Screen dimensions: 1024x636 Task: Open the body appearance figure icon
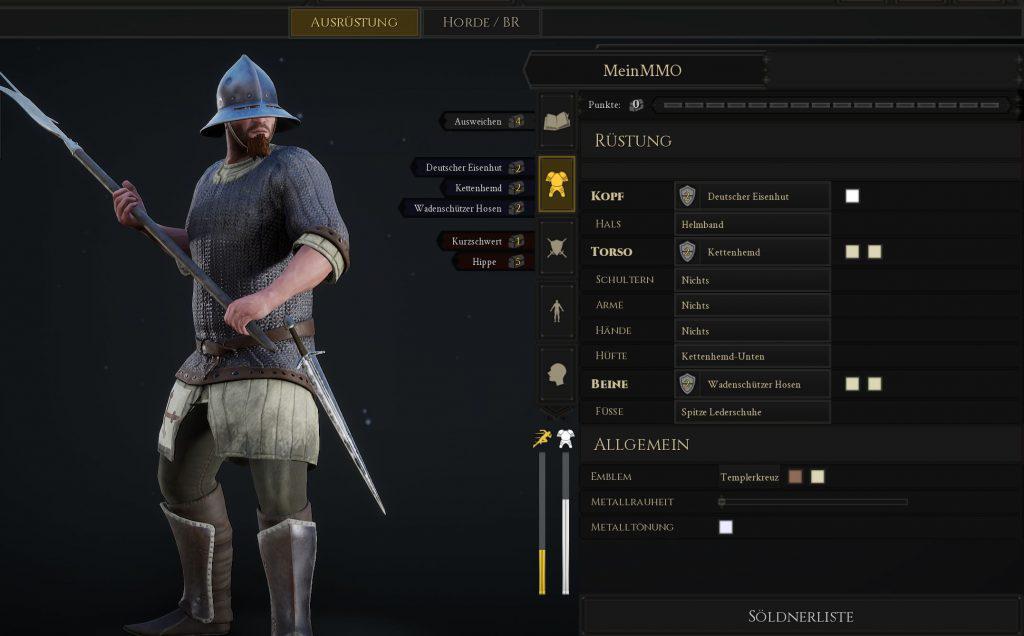[x=556, y=311]
